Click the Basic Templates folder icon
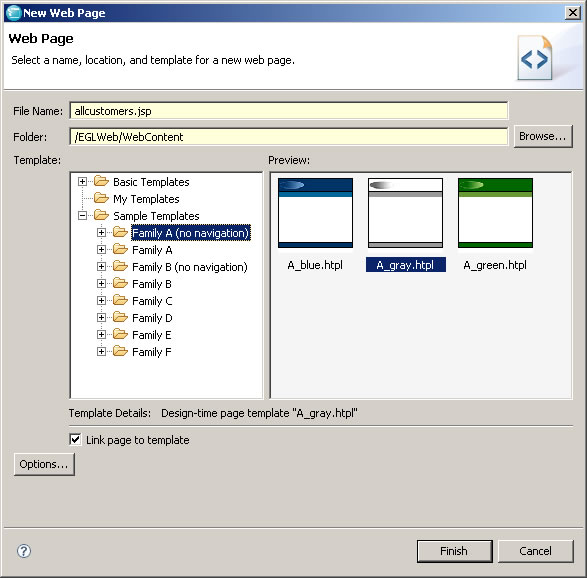 point(101,181)
